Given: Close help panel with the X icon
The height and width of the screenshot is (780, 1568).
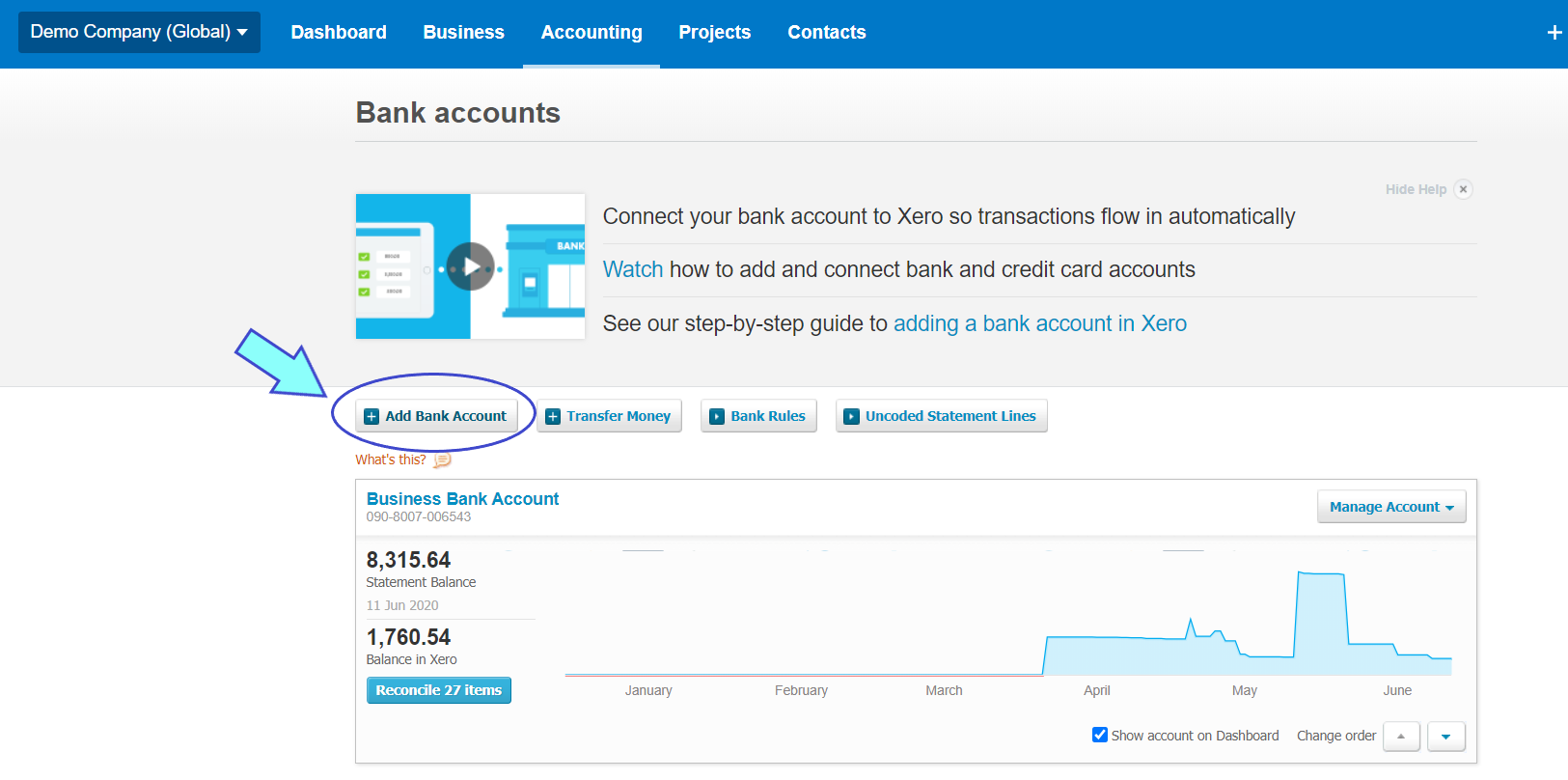Looking at the screenshot, I should pyautogui.click(x=1463, y=189).
